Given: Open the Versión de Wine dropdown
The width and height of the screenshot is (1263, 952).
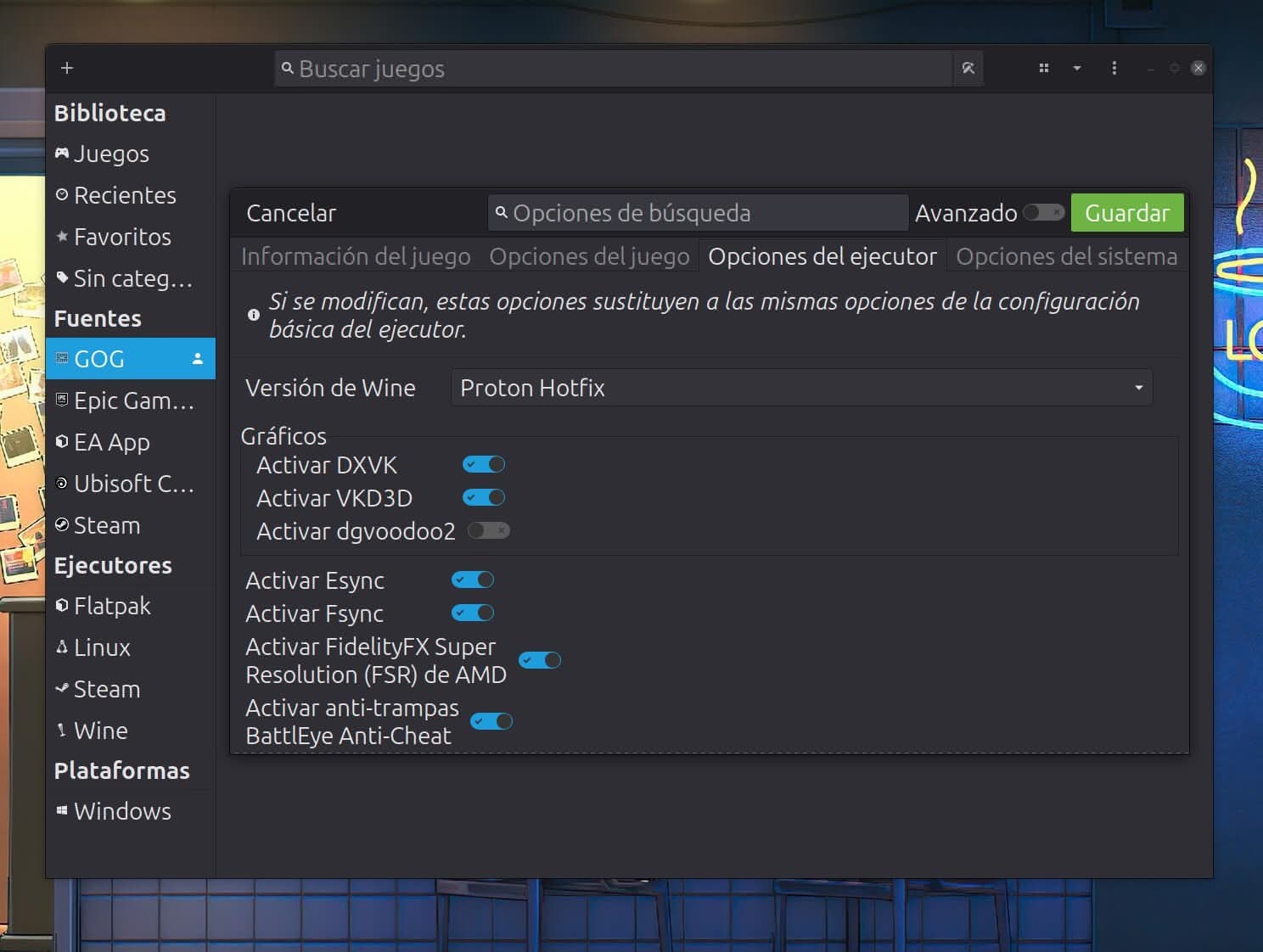Looking at the screenshot, I should pos(800,388).
